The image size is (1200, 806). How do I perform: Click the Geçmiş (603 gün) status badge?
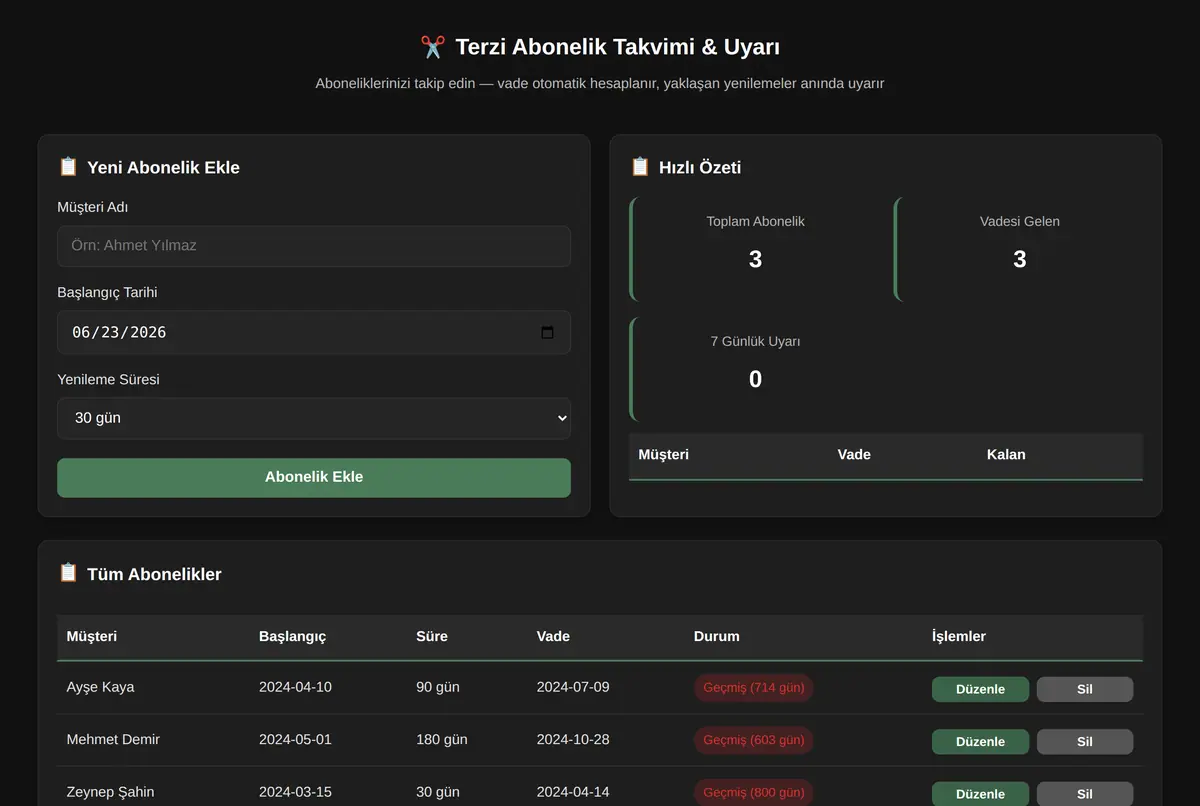coord(754,740)
